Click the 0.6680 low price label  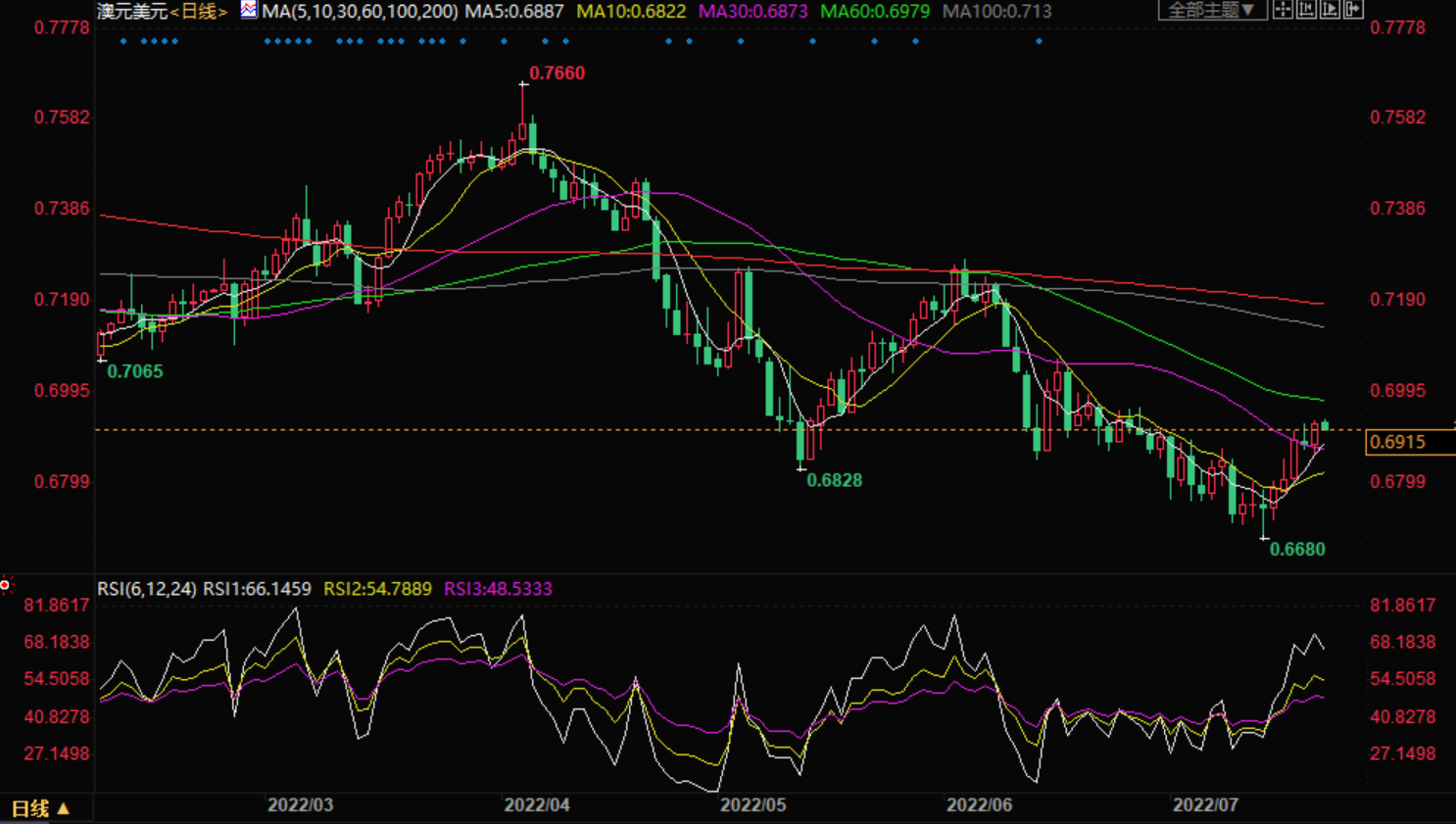(1297, 550)
